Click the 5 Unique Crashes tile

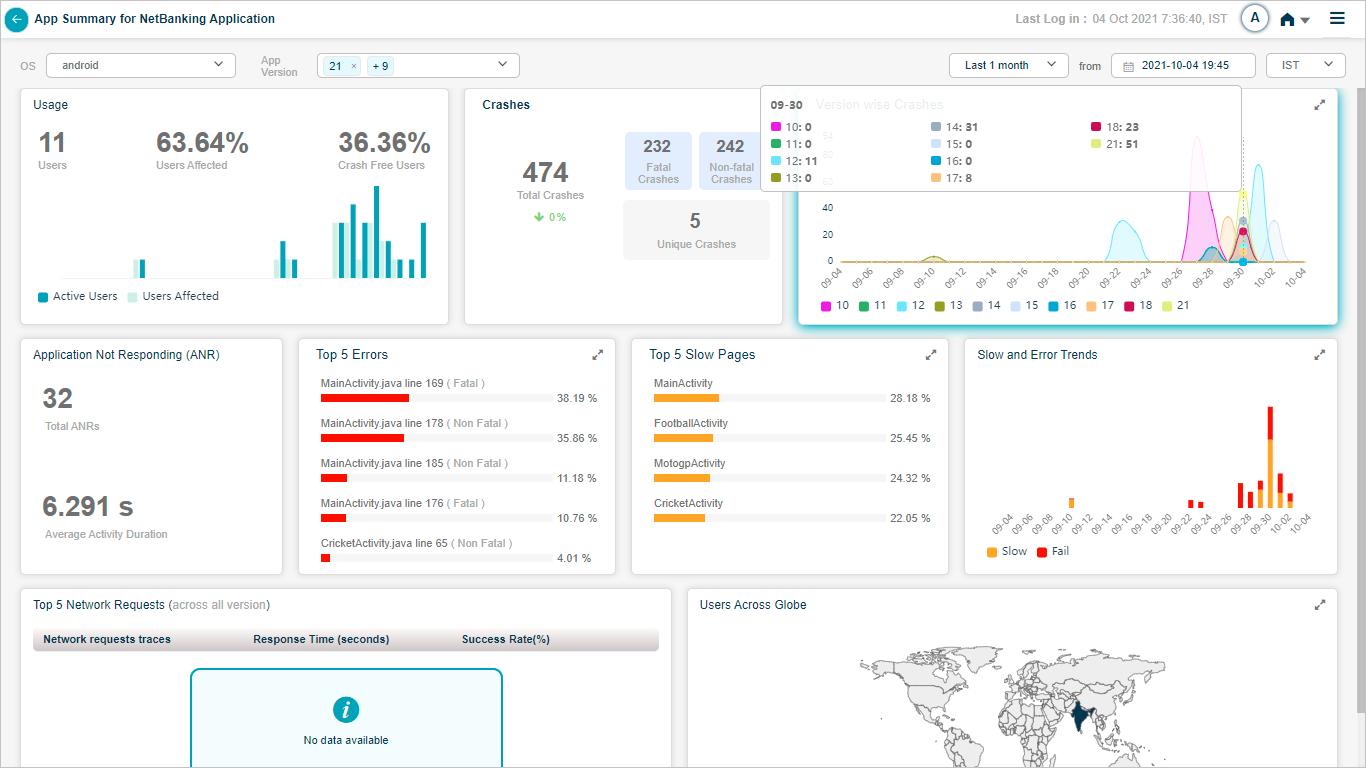(696, 230)
